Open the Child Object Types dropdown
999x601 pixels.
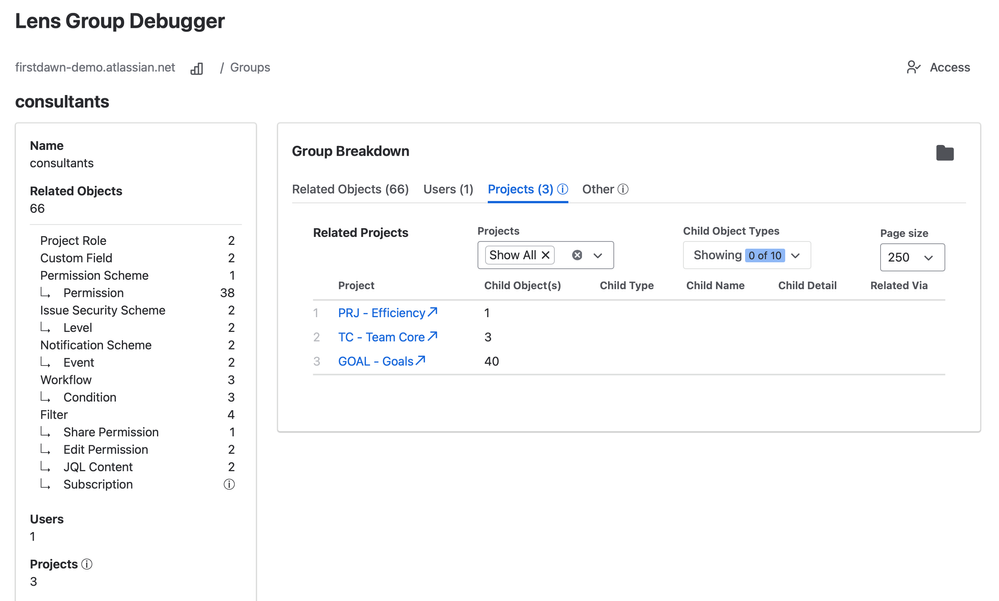point(795,255)
